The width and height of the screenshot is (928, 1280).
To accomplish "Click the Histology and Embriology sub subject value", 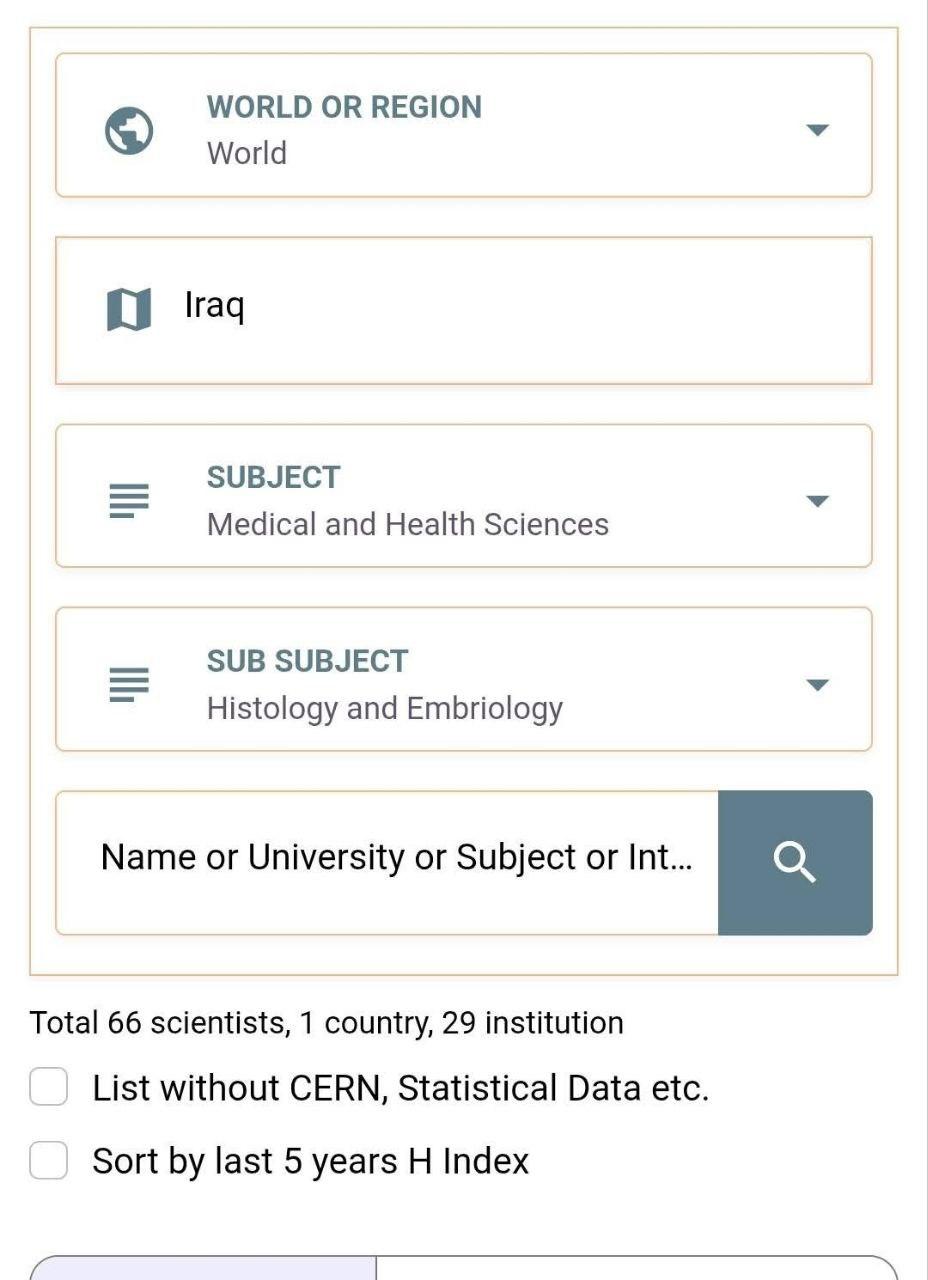I will [x=384, y=708].
